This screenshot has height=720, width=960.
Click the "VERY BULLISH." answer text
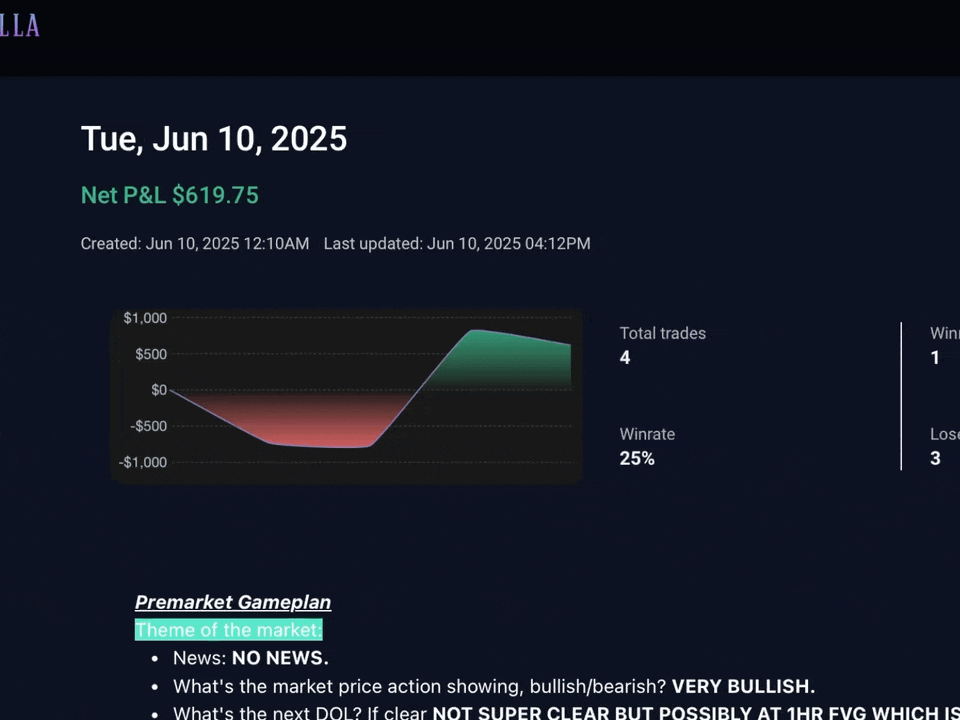tap(743, 687)
